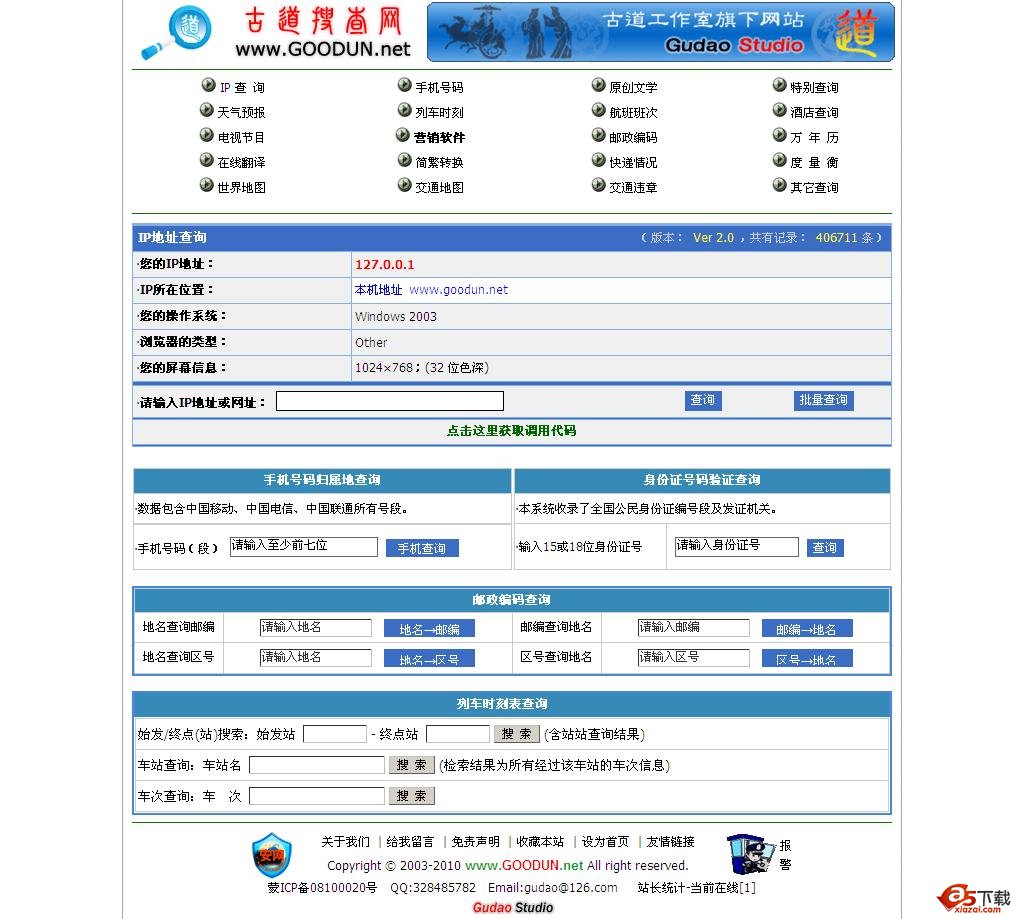Screen dimensions: 1024x919
Task: Click the 手机查询 phone lookup button
Action: (421, 548)
